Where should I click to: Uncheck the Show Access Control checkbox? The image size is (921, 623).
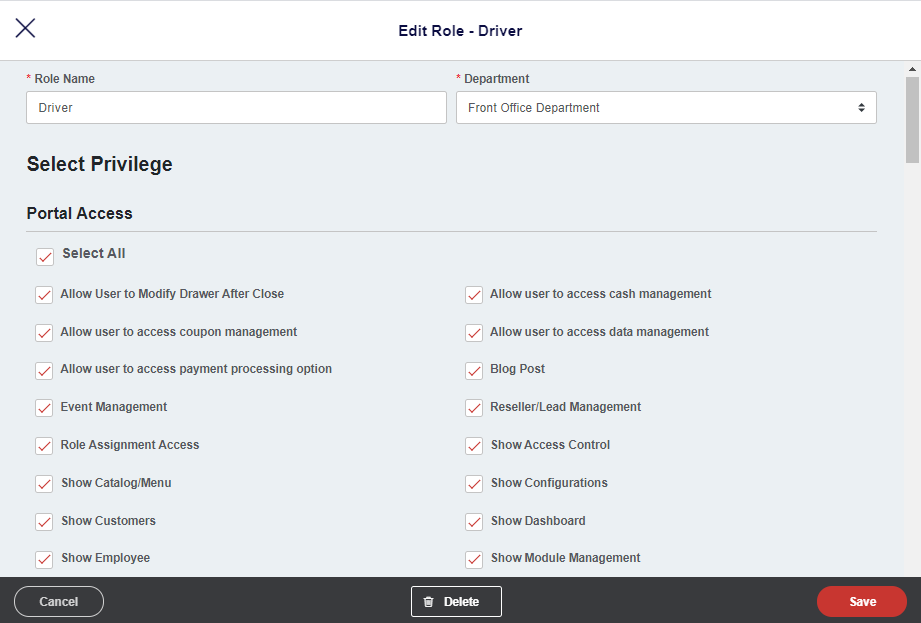[474, 446]
